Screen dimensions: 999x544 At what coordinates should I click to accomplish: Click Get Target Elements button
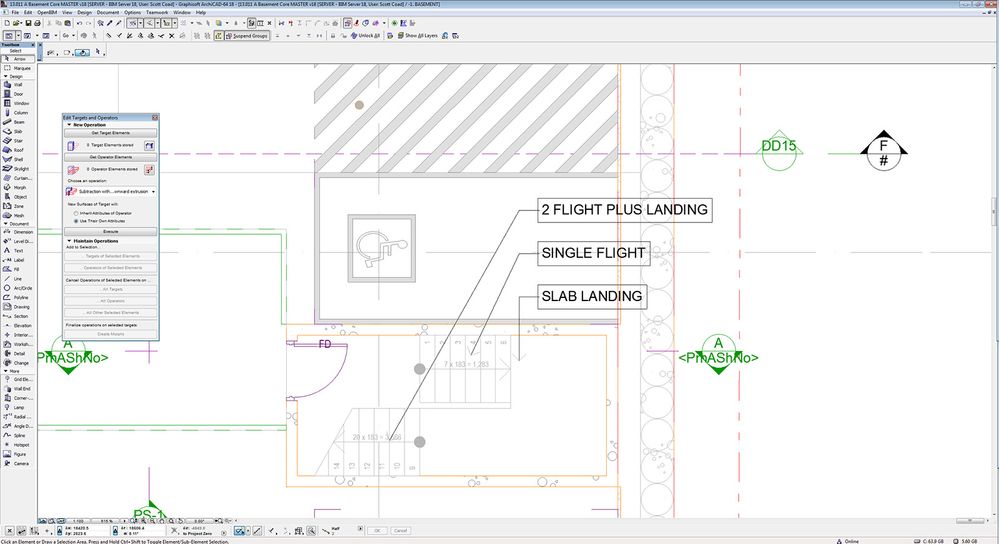click(111, 133)
